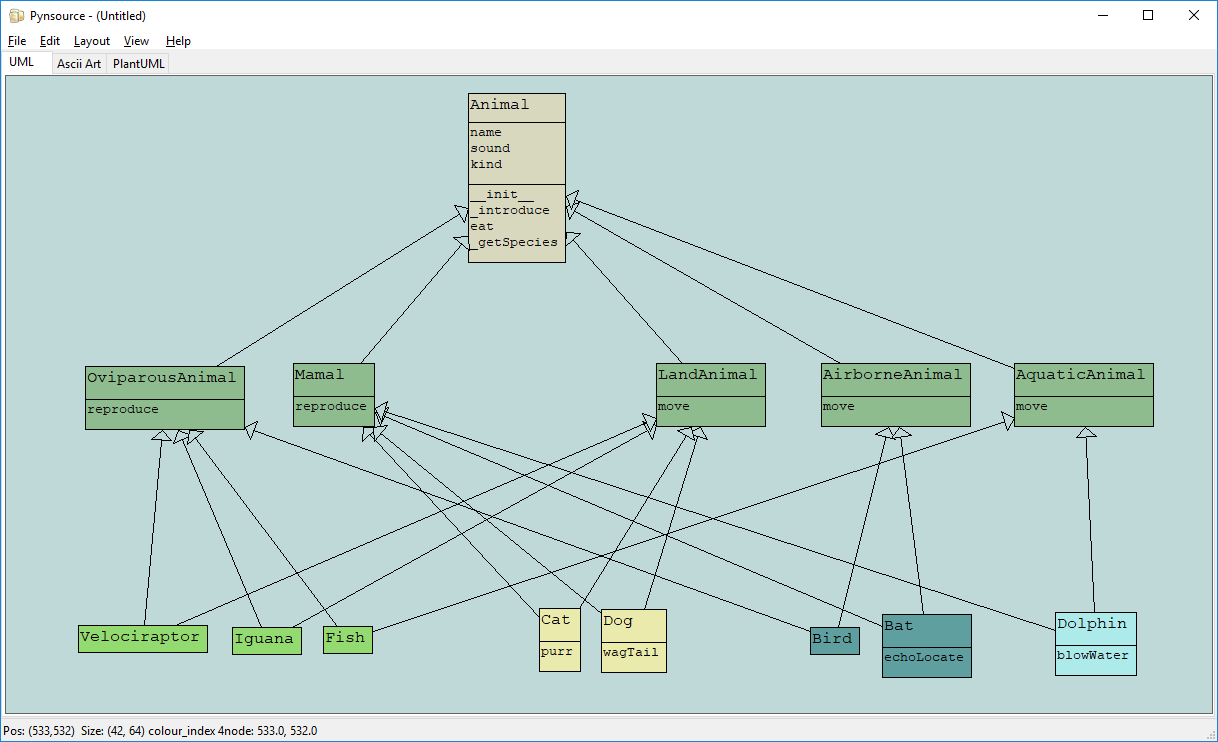Click the Bat class node
The image size is (1218, 742).
[926, 627]
